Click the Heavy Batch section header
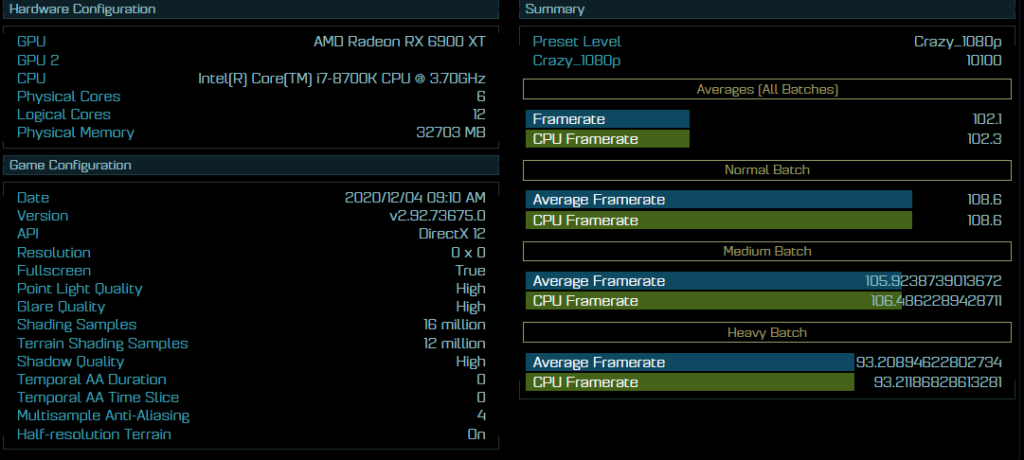1024x460 pixels. click(x=767, y=332)
